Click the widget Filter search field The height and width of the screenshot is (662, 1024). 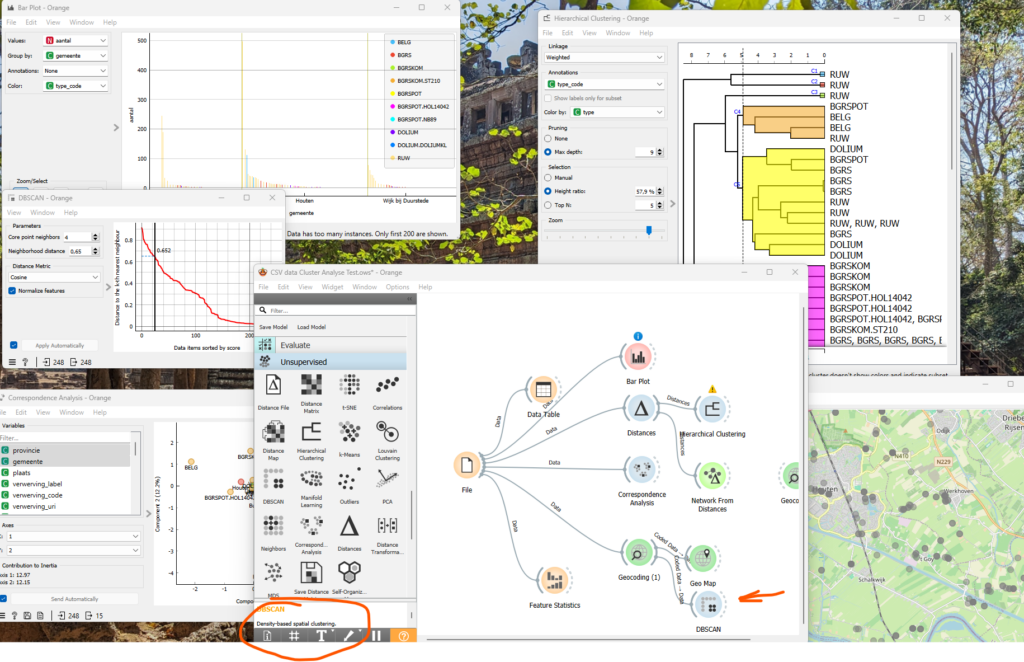(x=335, y=311)
